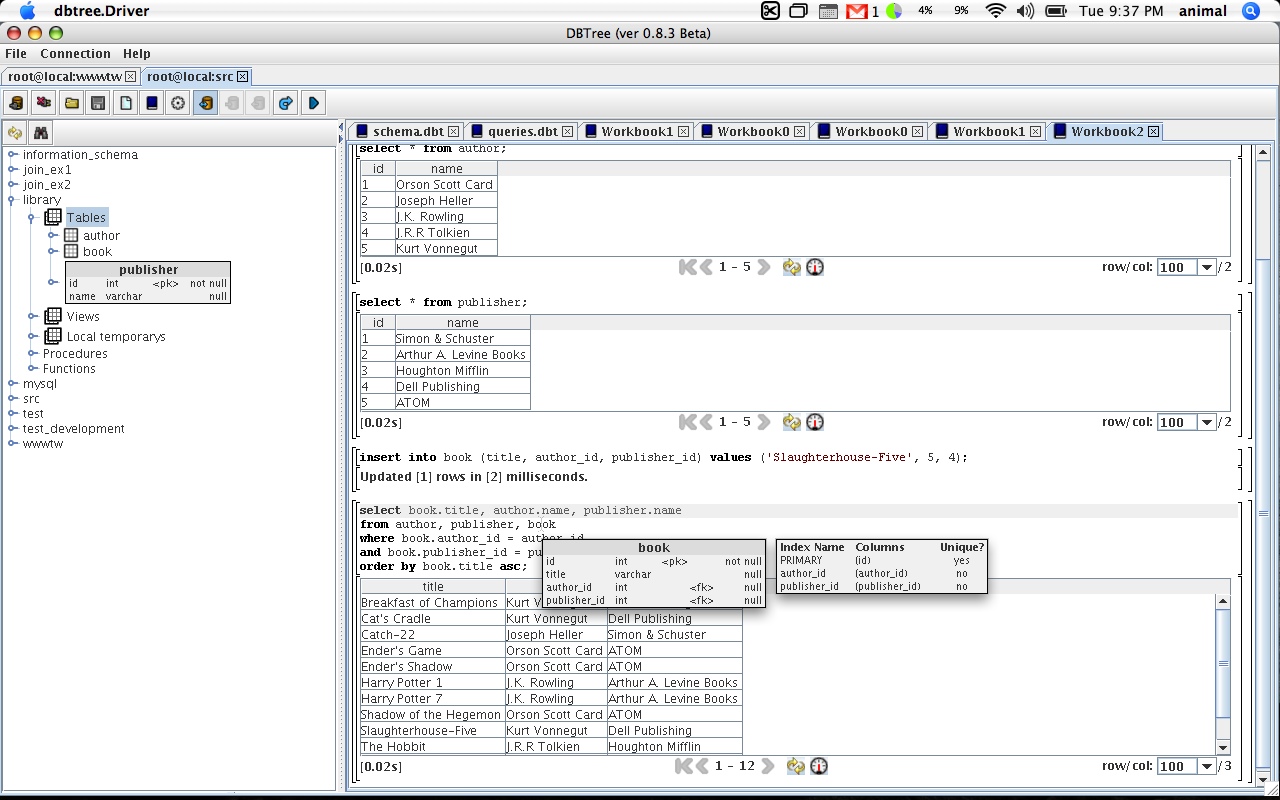1280x800 pixels.
Task: Click the floppy disk save icon
Action: pos(98,103)
